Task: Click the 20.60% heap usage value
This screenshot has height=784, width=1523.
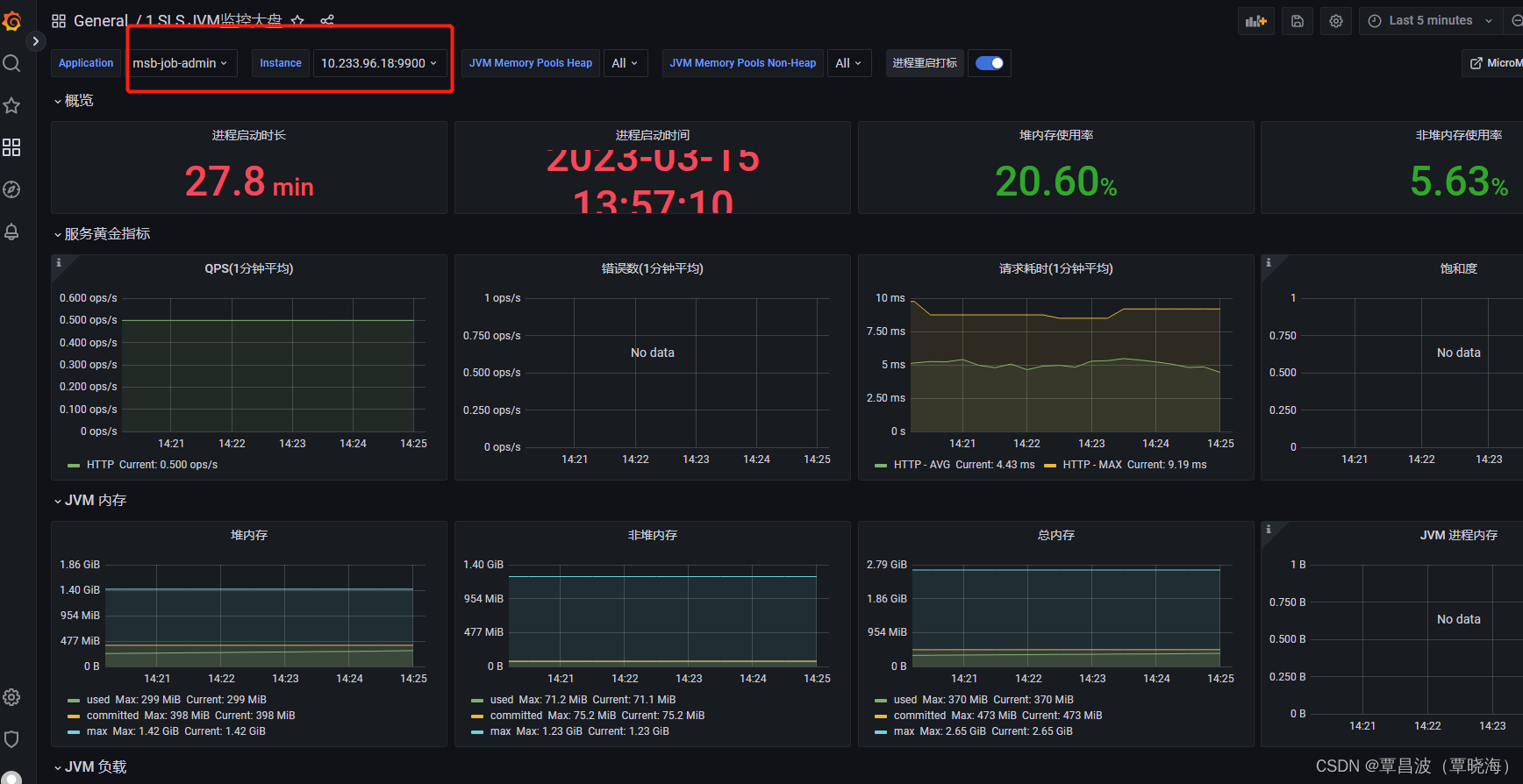Action: click(x=1056, y=182)
